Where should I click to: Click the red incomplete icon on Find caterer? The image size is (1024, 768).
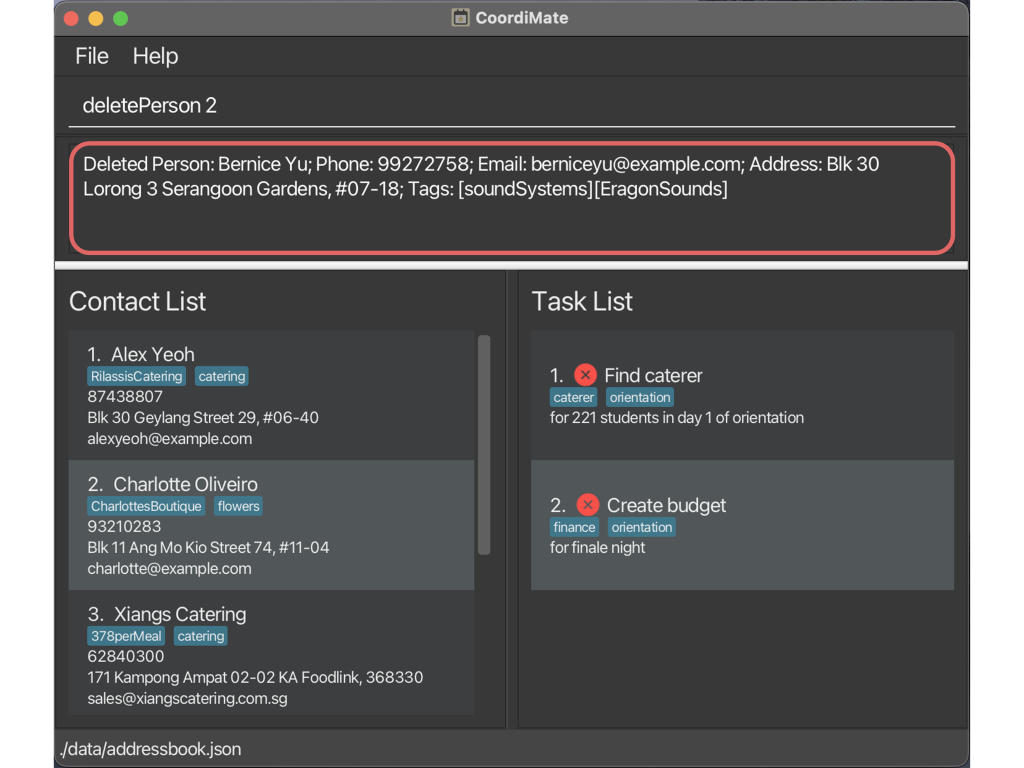[585, 375]
